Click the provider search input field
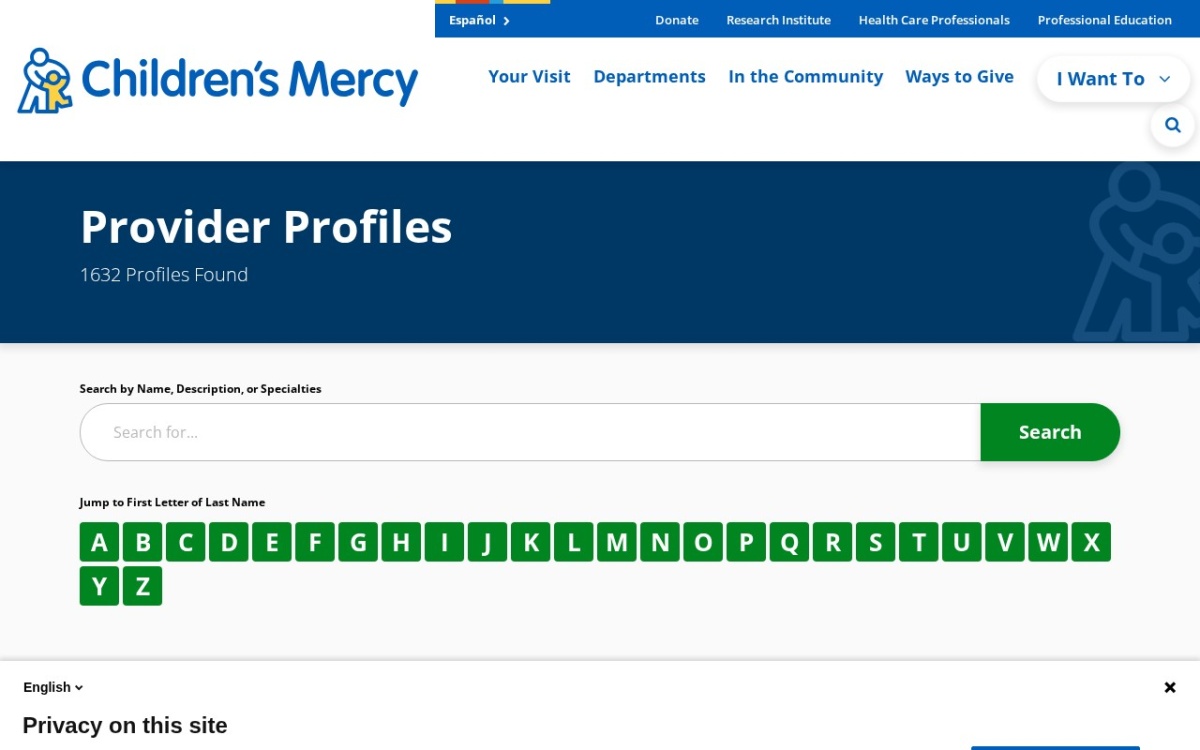Screen dimensions: 1200x750 pos(530,432)
